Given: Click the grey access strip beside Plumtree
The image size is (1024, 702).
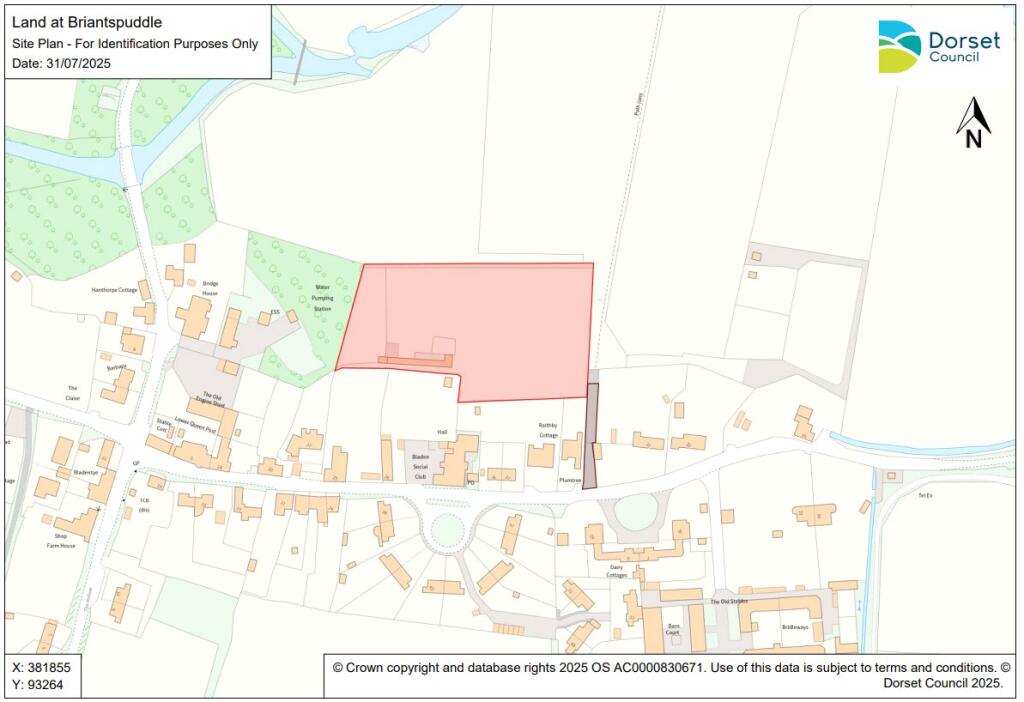Looking at the screenshot, I should click(x=591, y=436).
